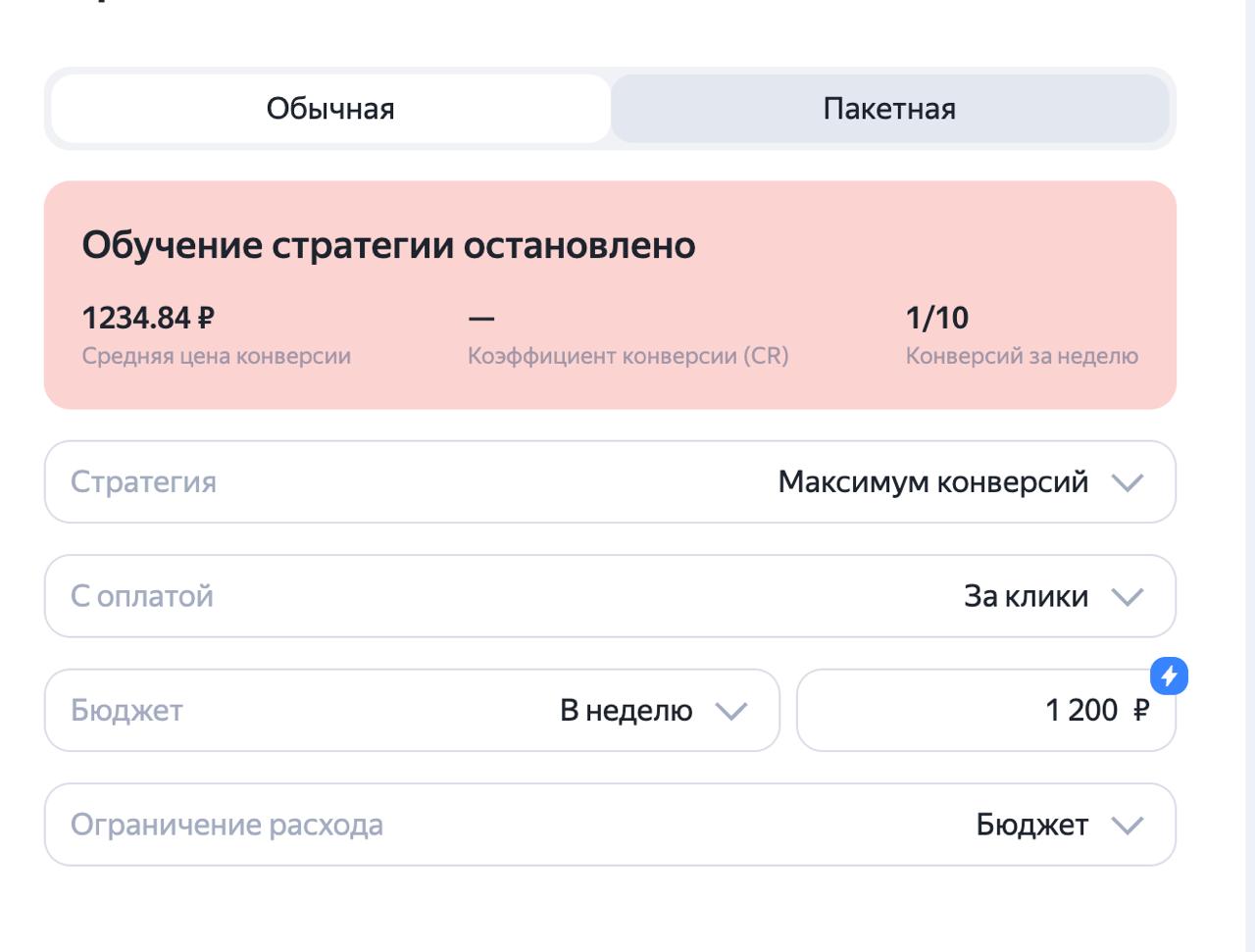The width and height of the screenshot is (1255, 952).
Task: Switch to the Обычная tab
Action: (x=329, y=109)
